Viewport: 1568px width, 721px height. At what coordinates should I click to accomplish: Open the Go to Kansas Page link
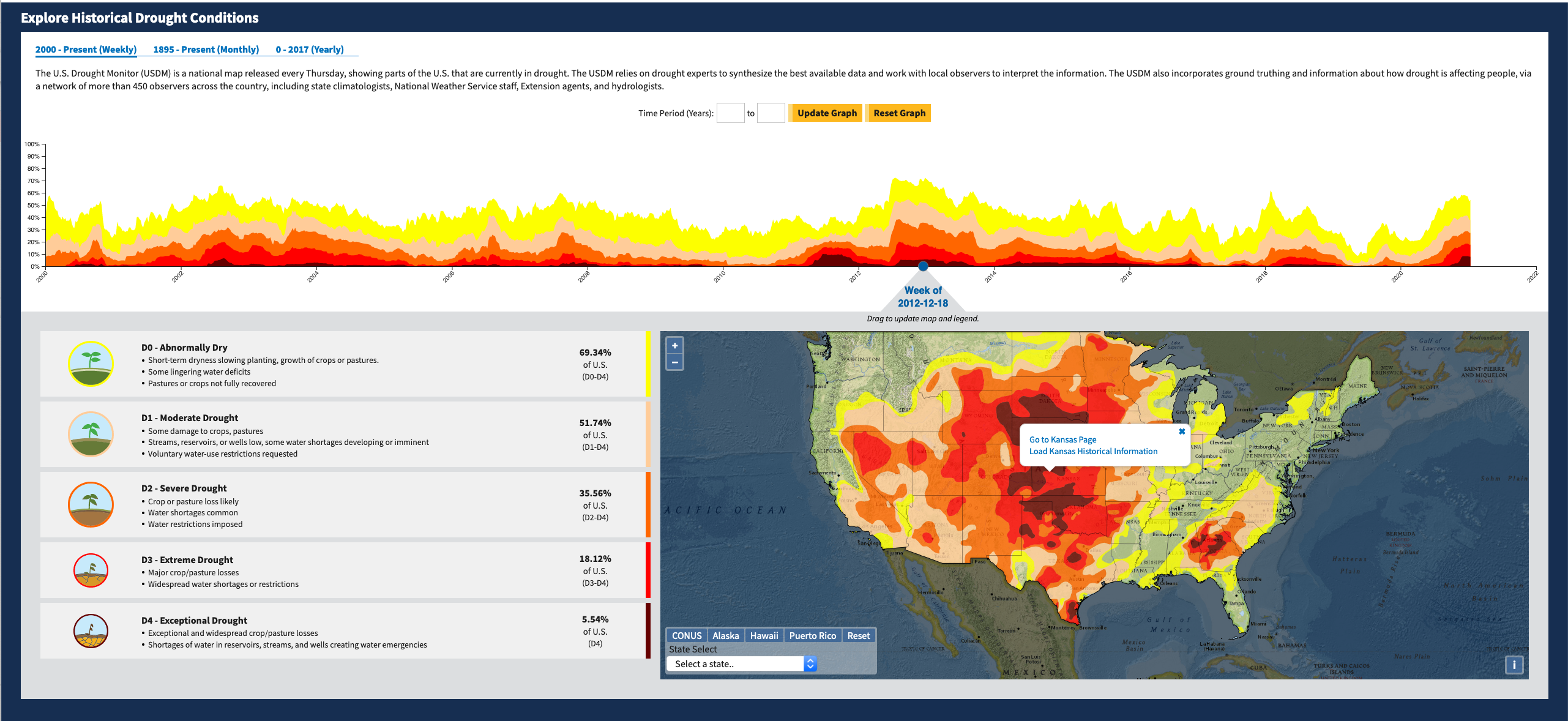point(1062,439)
